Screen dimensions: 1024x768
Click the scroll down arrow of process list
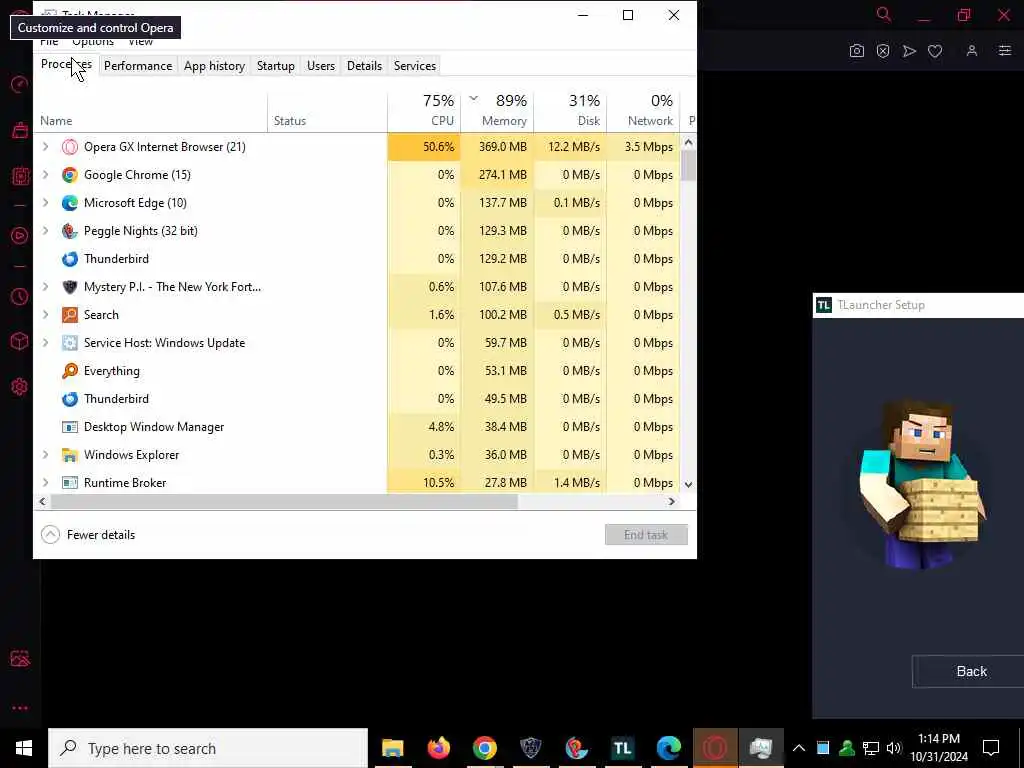pyautogui.click(x=688, y=485)
